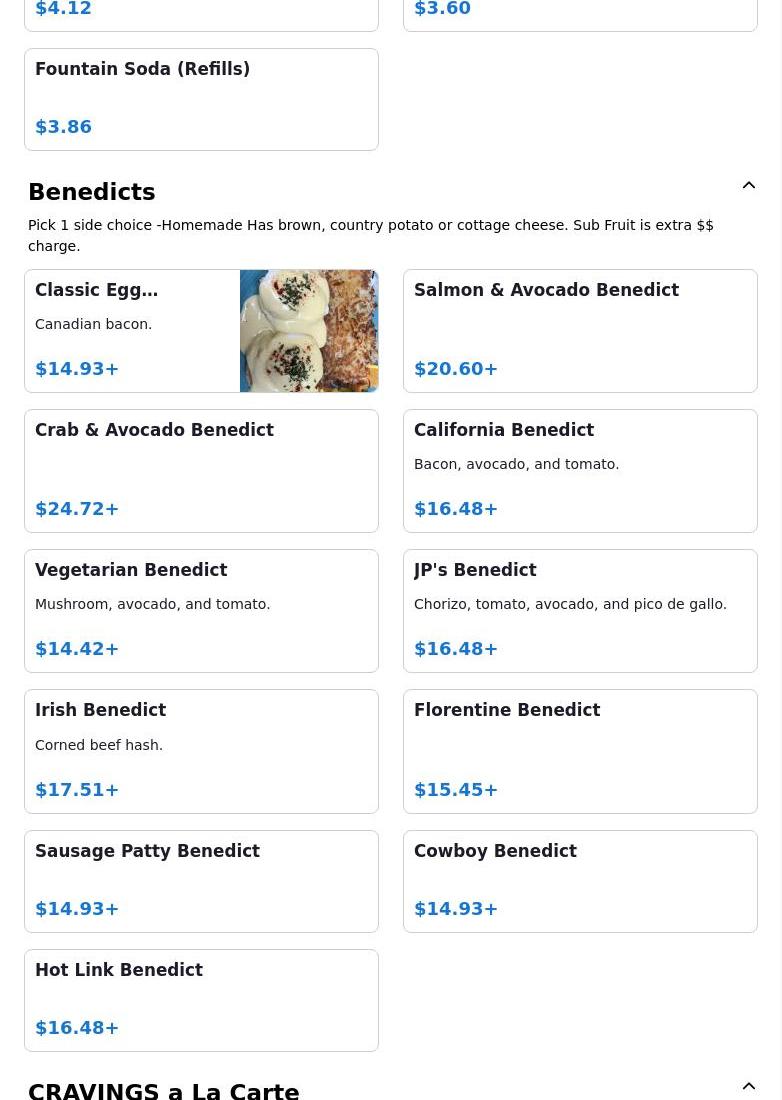The height and width of the screenshot is (1100, 782).
Task: Pick JP's Benedict with chorizo
Action: (x=580, y=610)
